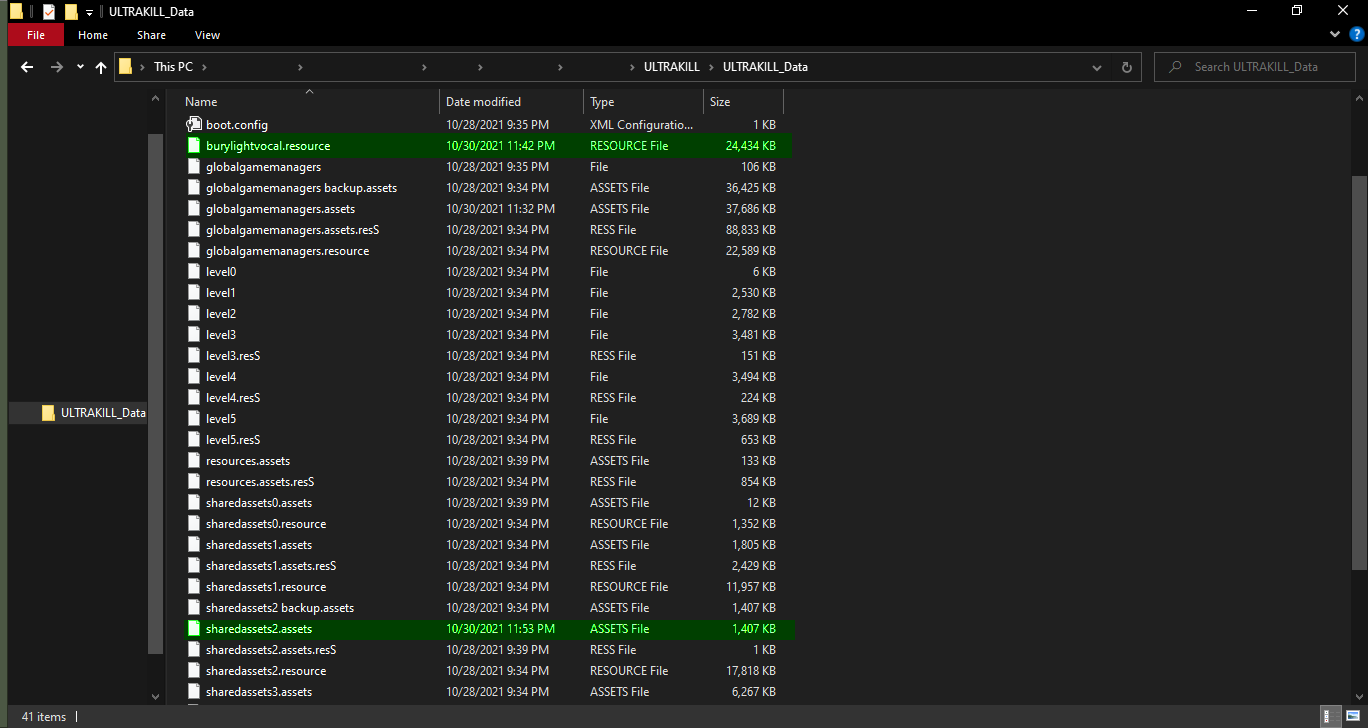Image resolution: width=1368 pixels, height=728 pixels.
Task: Select the sharedassets0.resource file name
Action: pos(266,524)
